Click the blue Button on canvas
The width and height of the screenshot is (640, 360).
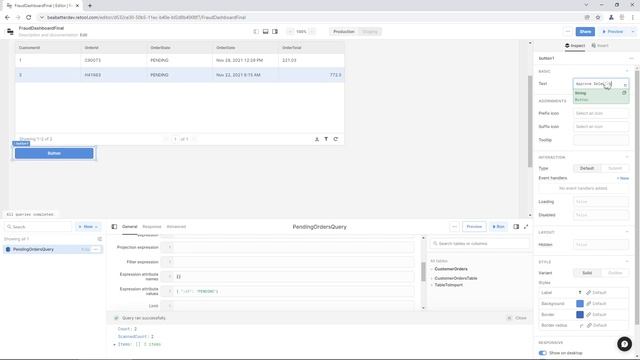(x=54, y=153)
